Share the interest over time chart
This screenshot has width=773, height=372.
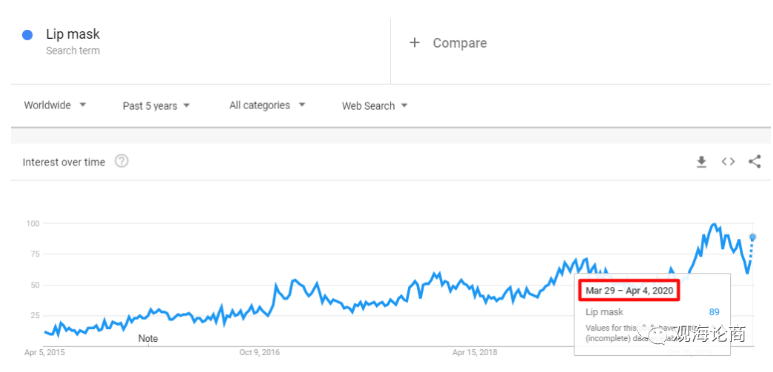[x=755, y=162]
